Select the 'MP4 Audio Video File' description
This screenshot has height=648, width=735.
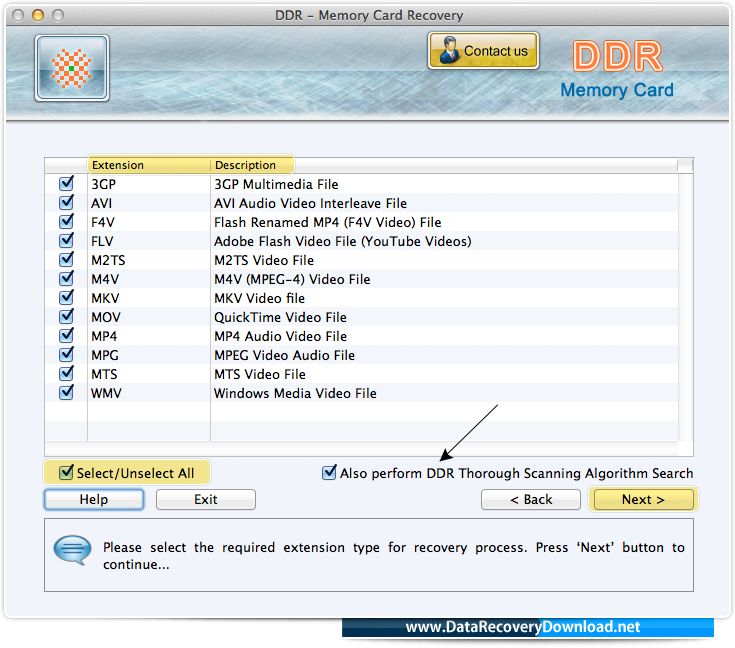point(280,336)
